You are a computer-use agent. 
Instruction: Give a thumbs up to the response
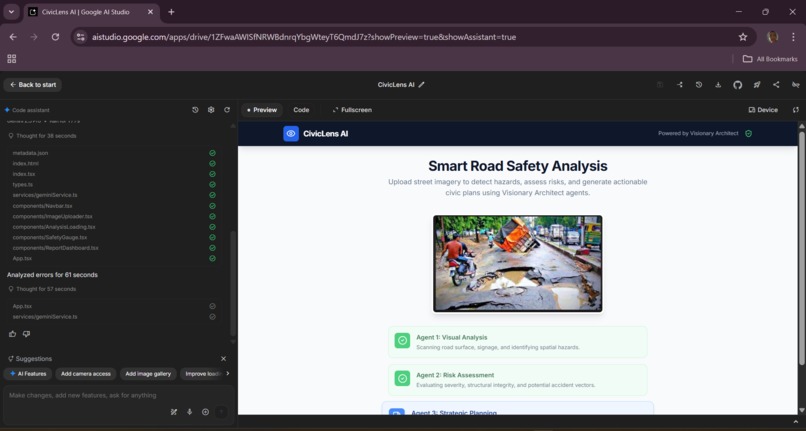point(12,334)
